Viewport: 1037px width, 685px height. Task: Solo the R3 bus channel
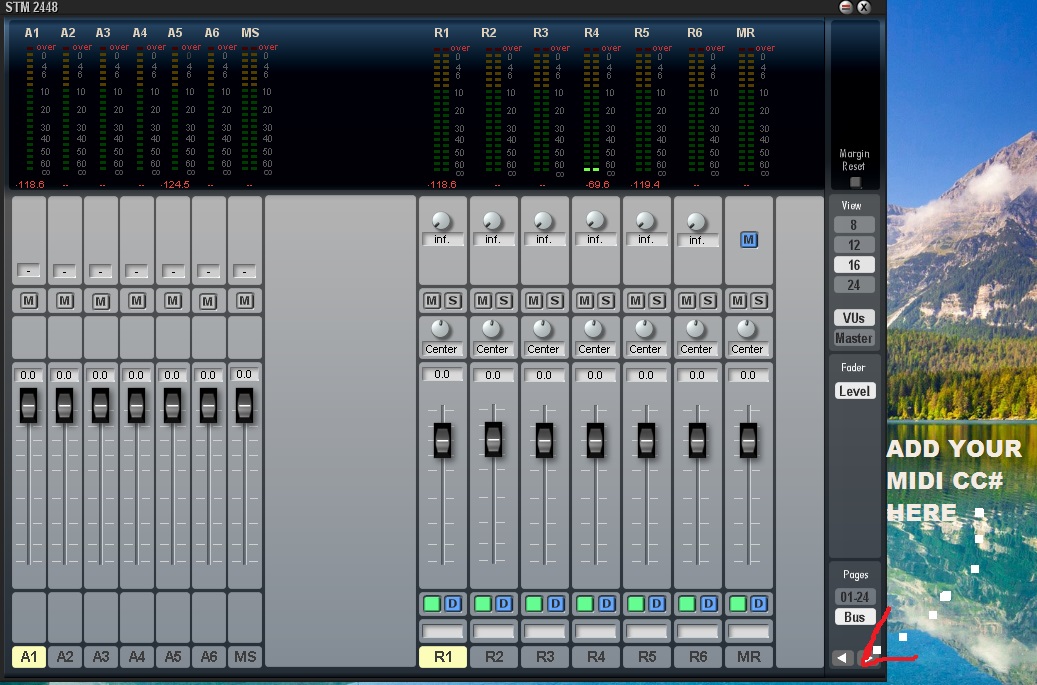(555, 301)
